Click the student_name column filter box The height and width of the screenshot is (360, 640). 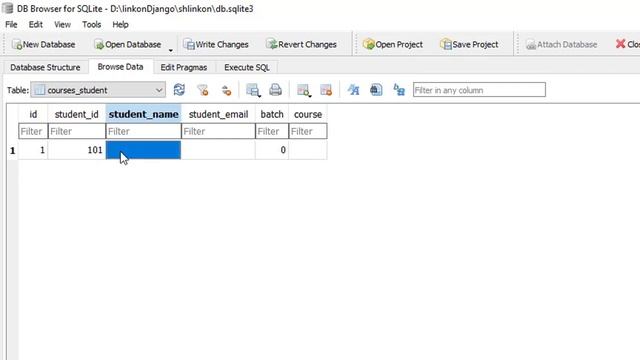143,131
